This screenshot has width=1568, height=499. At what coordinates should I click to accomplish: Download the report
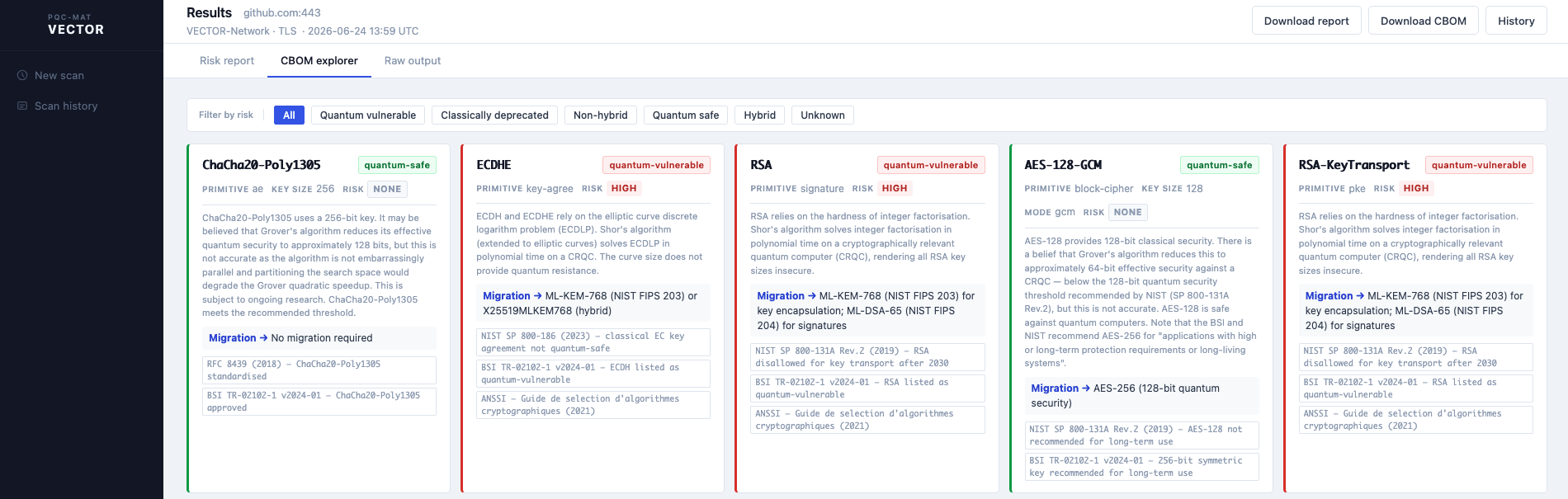click(1306, 21)
